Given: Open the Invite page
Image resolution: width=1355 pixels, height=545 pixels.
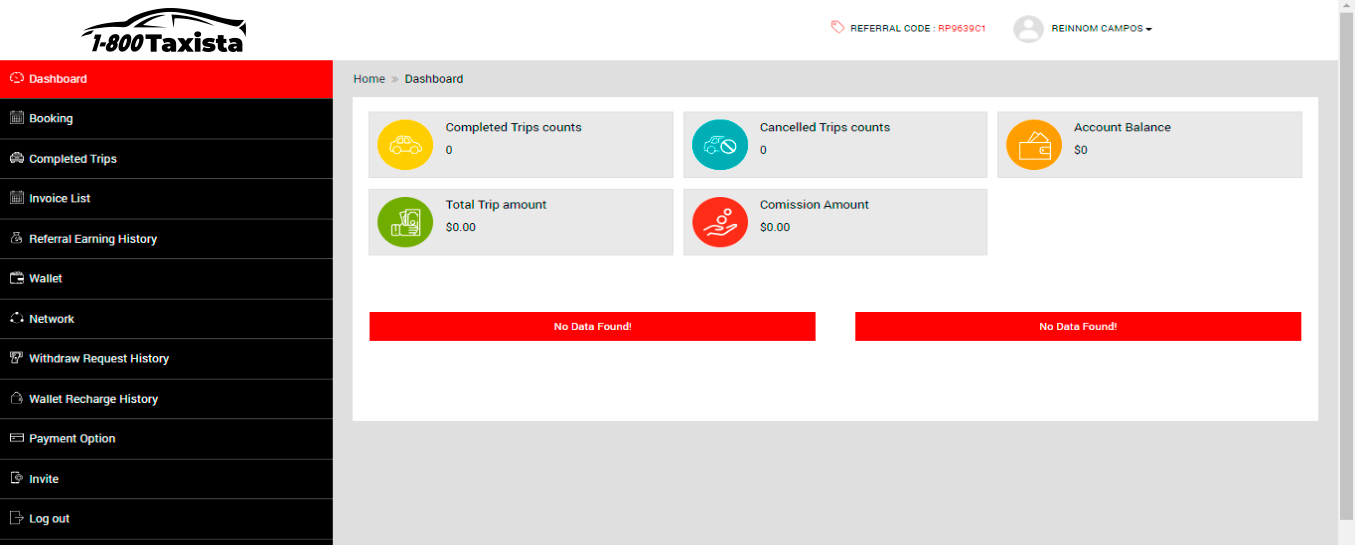Looking at the screenshot, I should (x=166, y=478).
